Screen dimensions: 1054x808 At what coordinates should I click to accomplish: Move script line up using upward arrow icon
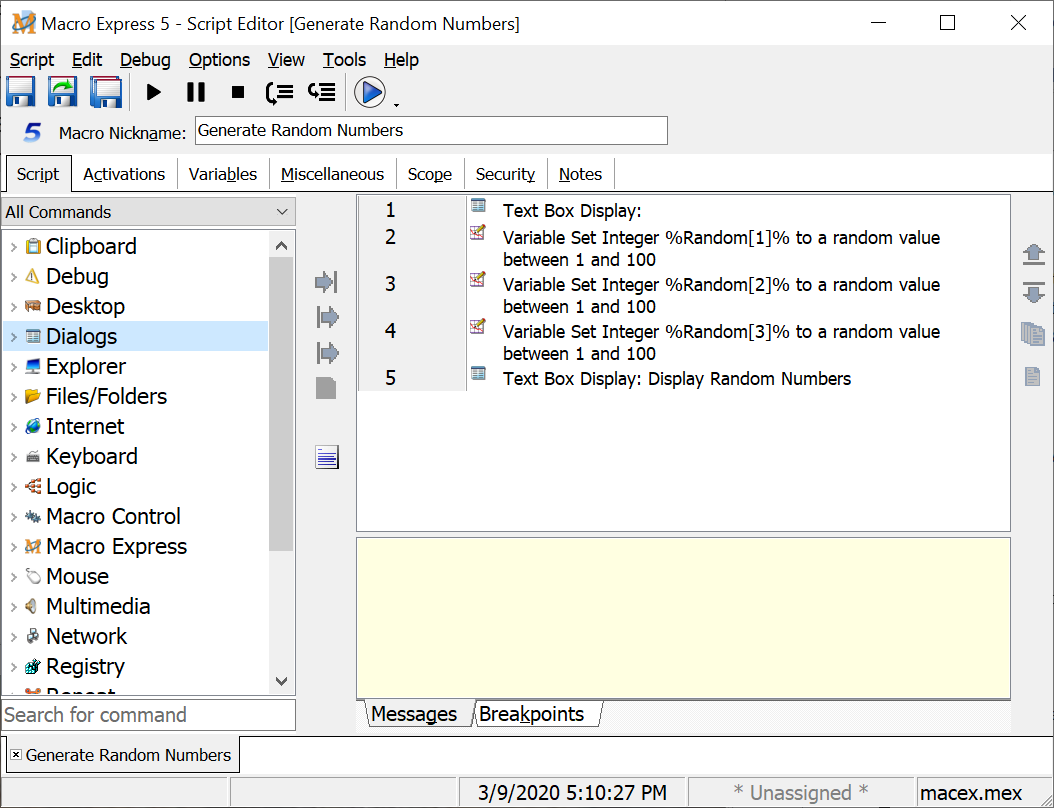tap(1033, 254)
